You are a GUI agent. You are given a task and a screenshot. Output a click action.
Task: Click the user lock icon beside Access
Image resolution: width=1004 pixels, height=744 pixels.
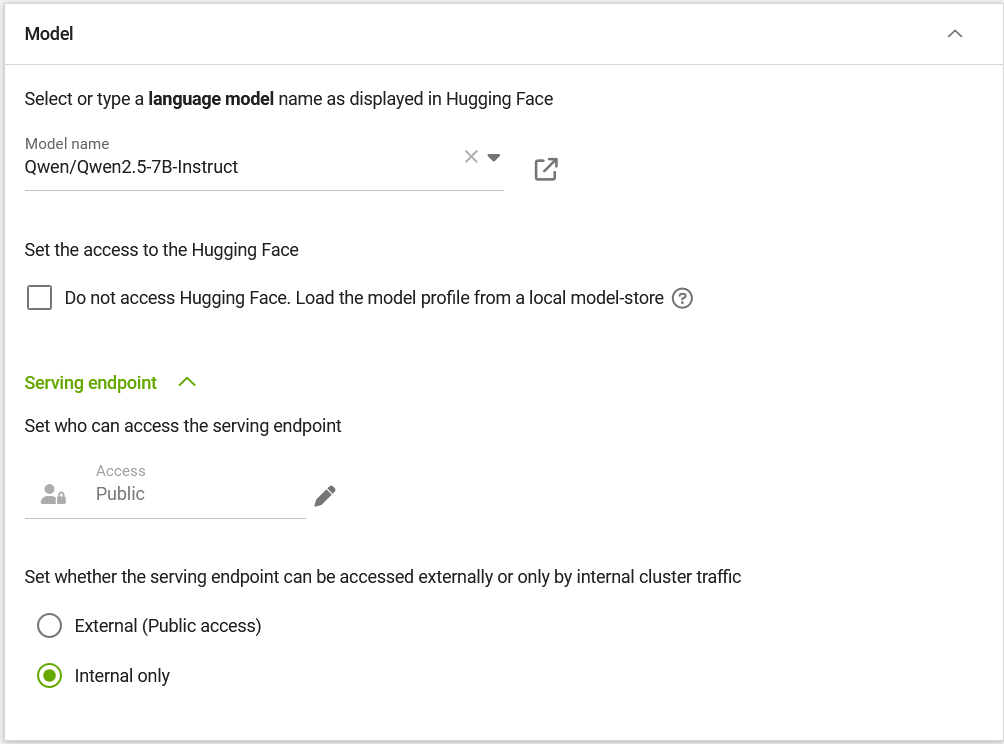53,494
